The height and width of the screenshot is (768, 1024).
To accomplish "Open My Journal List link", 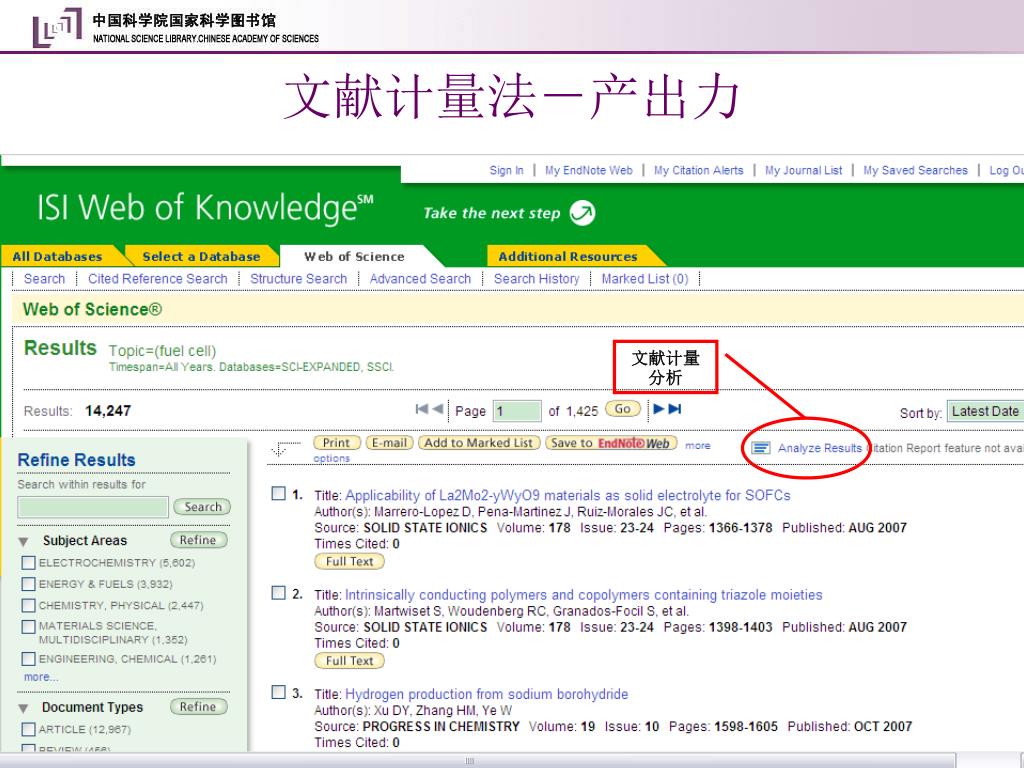I will (x=803, y=170).
